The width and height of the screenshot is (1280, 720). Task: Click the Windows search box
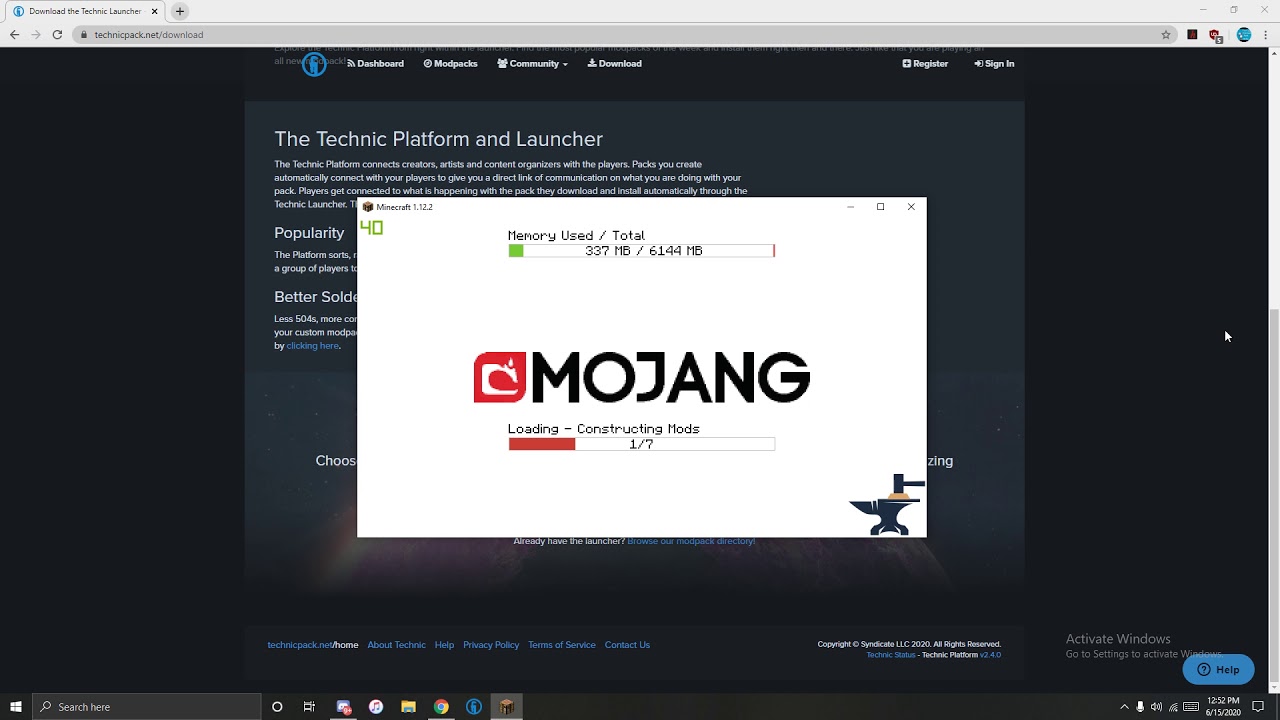click(x=147, y=707)
